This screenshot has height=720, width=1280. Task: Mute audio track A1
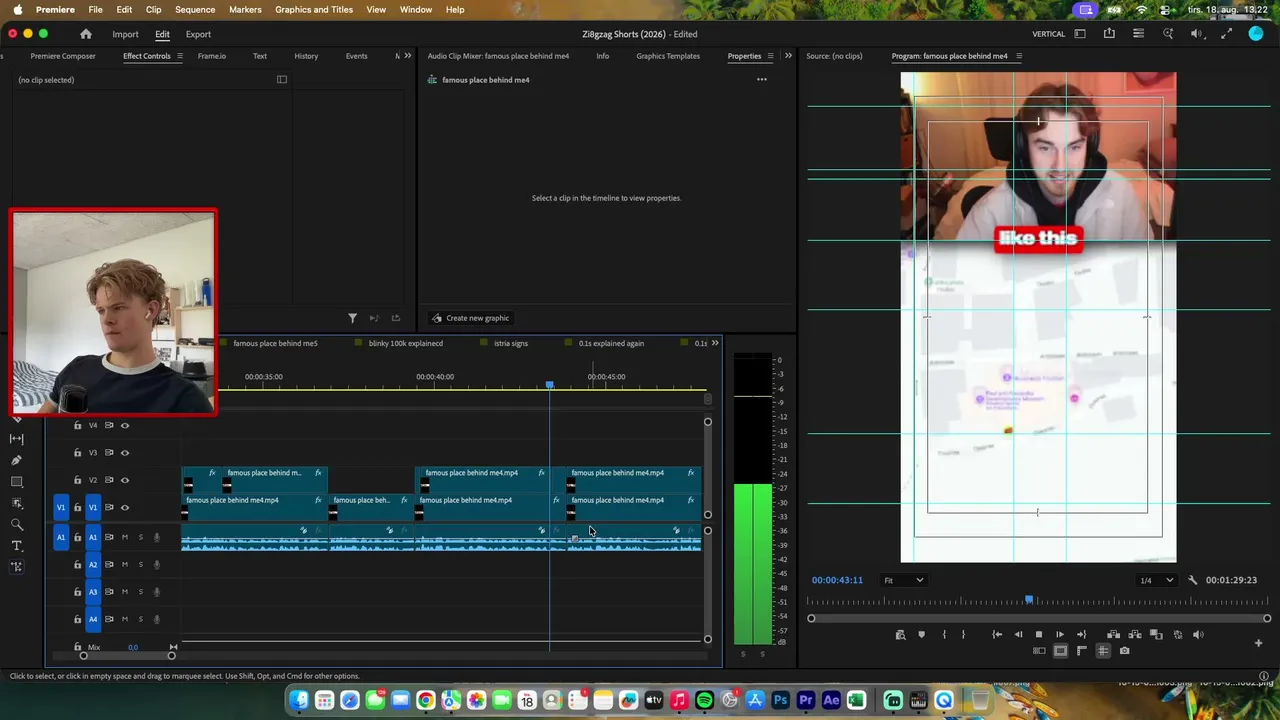click(x=125, y=537)
